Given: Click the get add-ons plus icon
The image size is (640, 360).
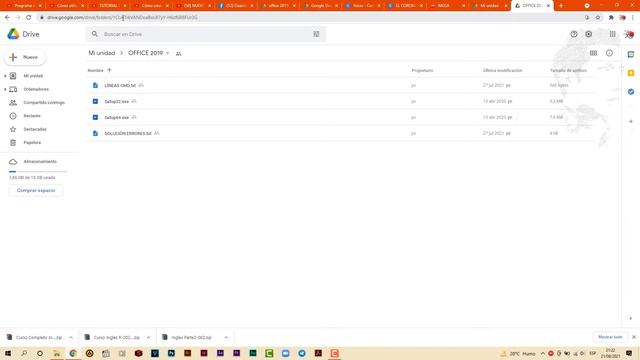Looking at the screenshot, I should click(631, 121).
